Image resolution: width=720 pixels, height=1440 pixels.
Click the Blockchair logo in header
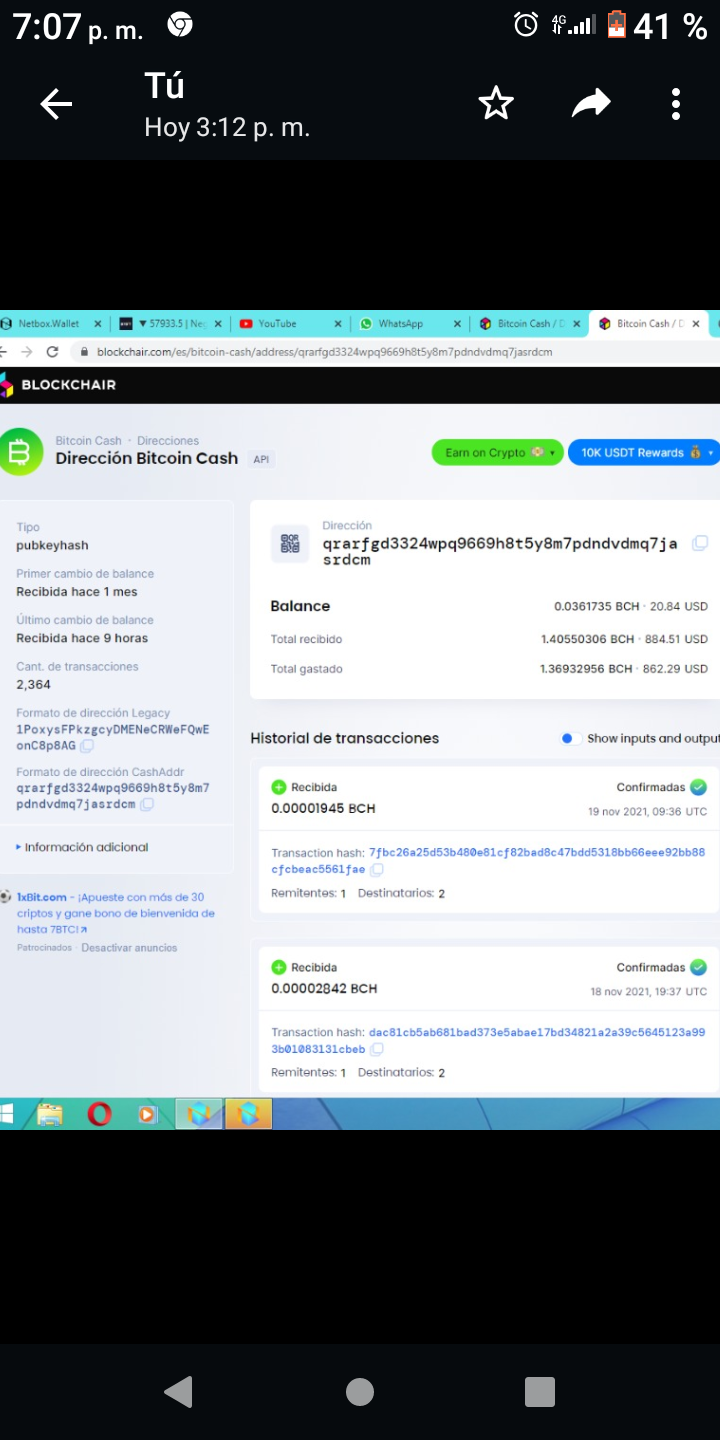coord(58,385)
